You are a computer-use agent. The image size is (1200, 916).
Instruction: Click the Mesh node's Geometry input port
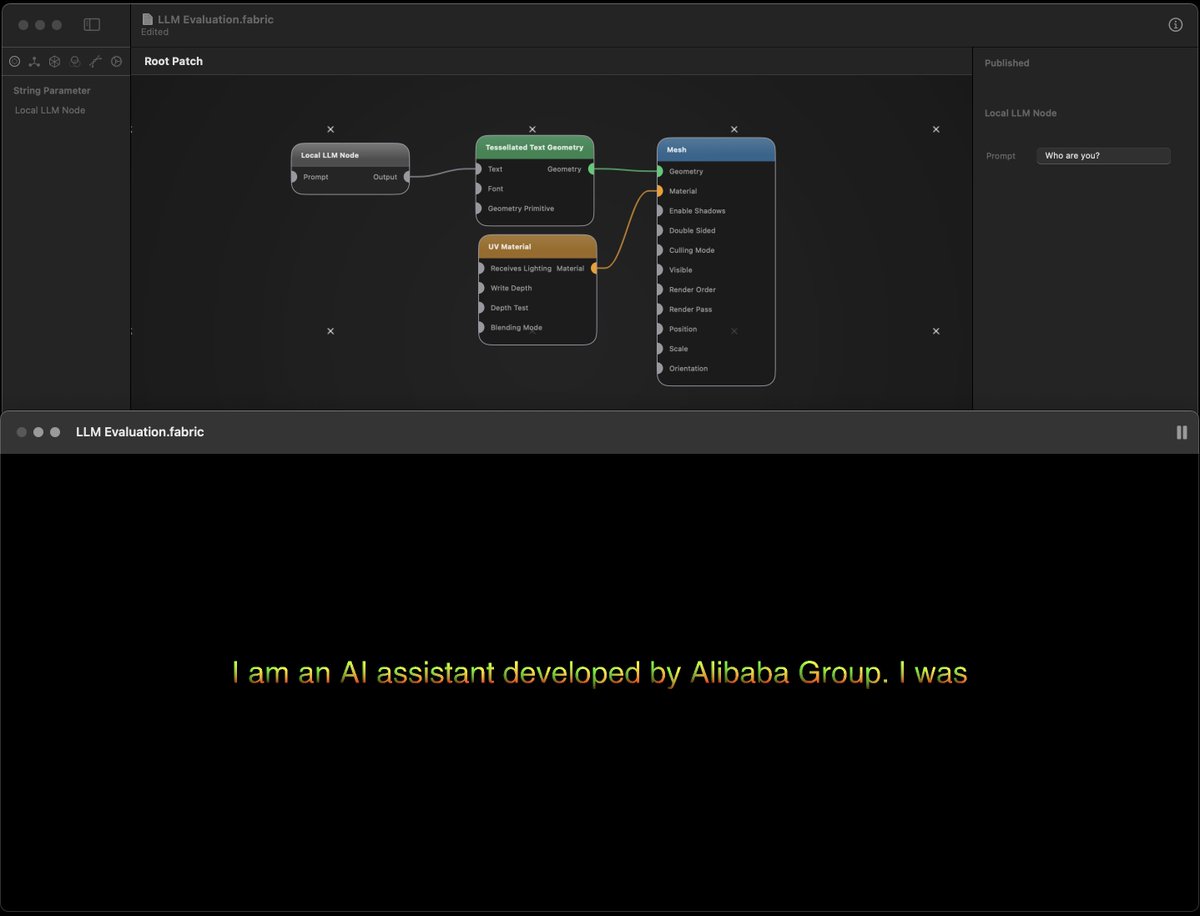(x=659, y=171)
